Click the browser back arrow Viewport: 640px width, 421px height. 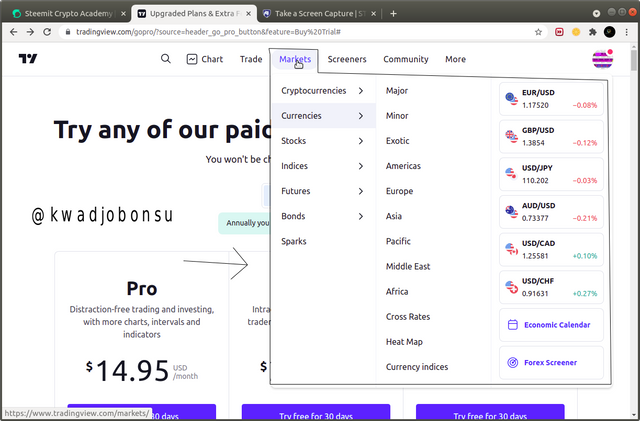pyautogui.click(x=13, y=32)
